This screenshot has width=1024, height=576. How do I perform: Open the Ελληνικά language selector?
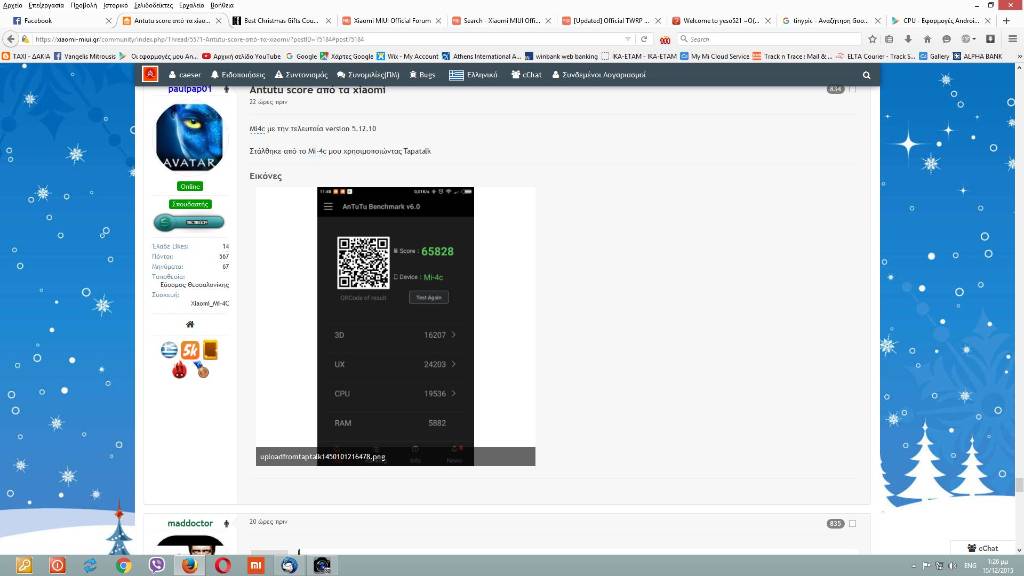click(473, 75)
